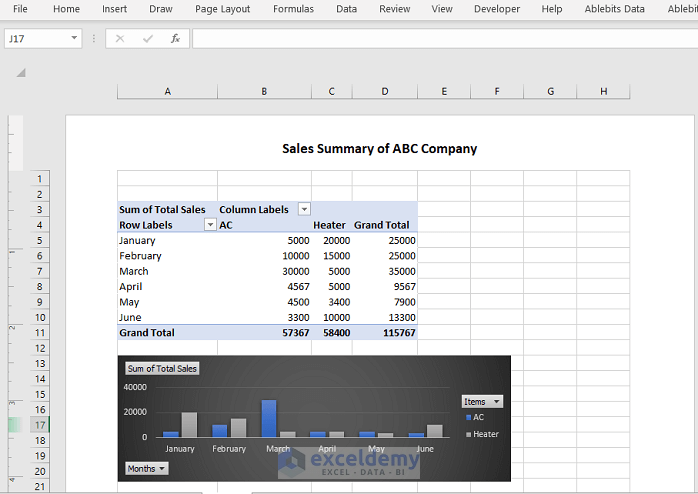Screen dimensions: 698x494
Task: Select row 11 header
Action: tap(40, 332)
